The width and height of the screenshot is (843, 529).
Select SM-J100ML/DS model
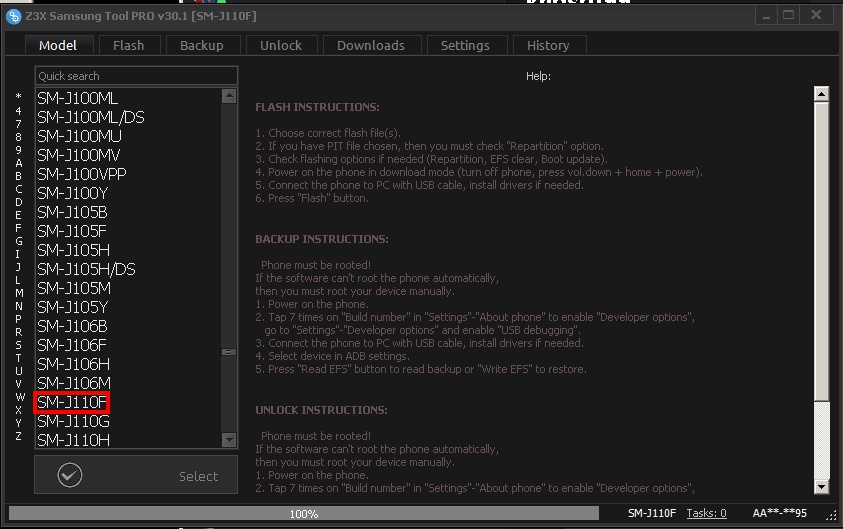click(91, 117)
